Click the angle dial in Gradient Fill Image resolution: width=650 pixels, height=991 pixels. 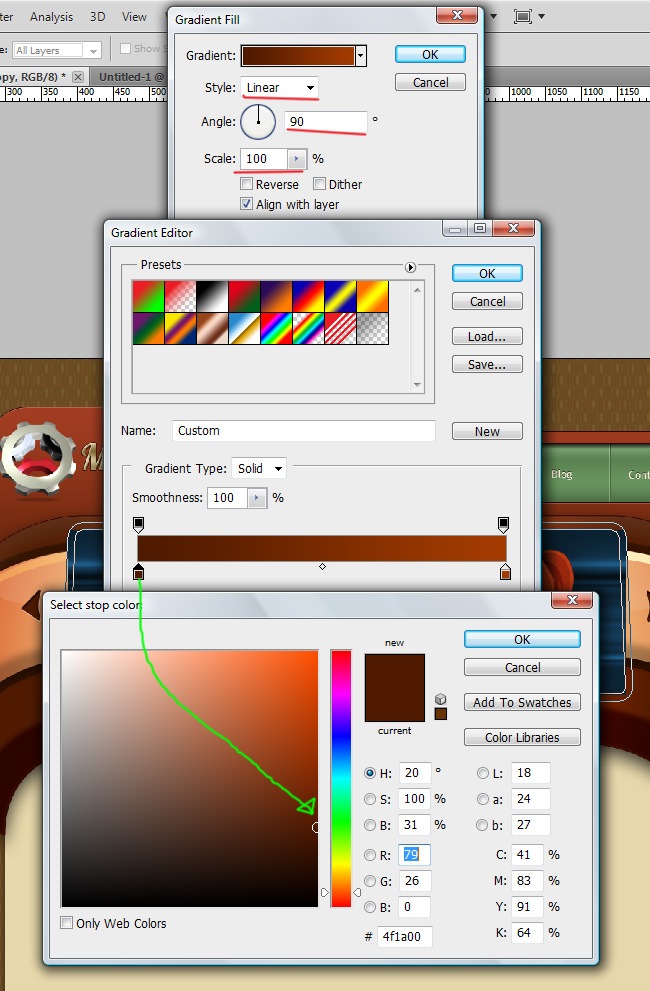click(x=258, y=121)
